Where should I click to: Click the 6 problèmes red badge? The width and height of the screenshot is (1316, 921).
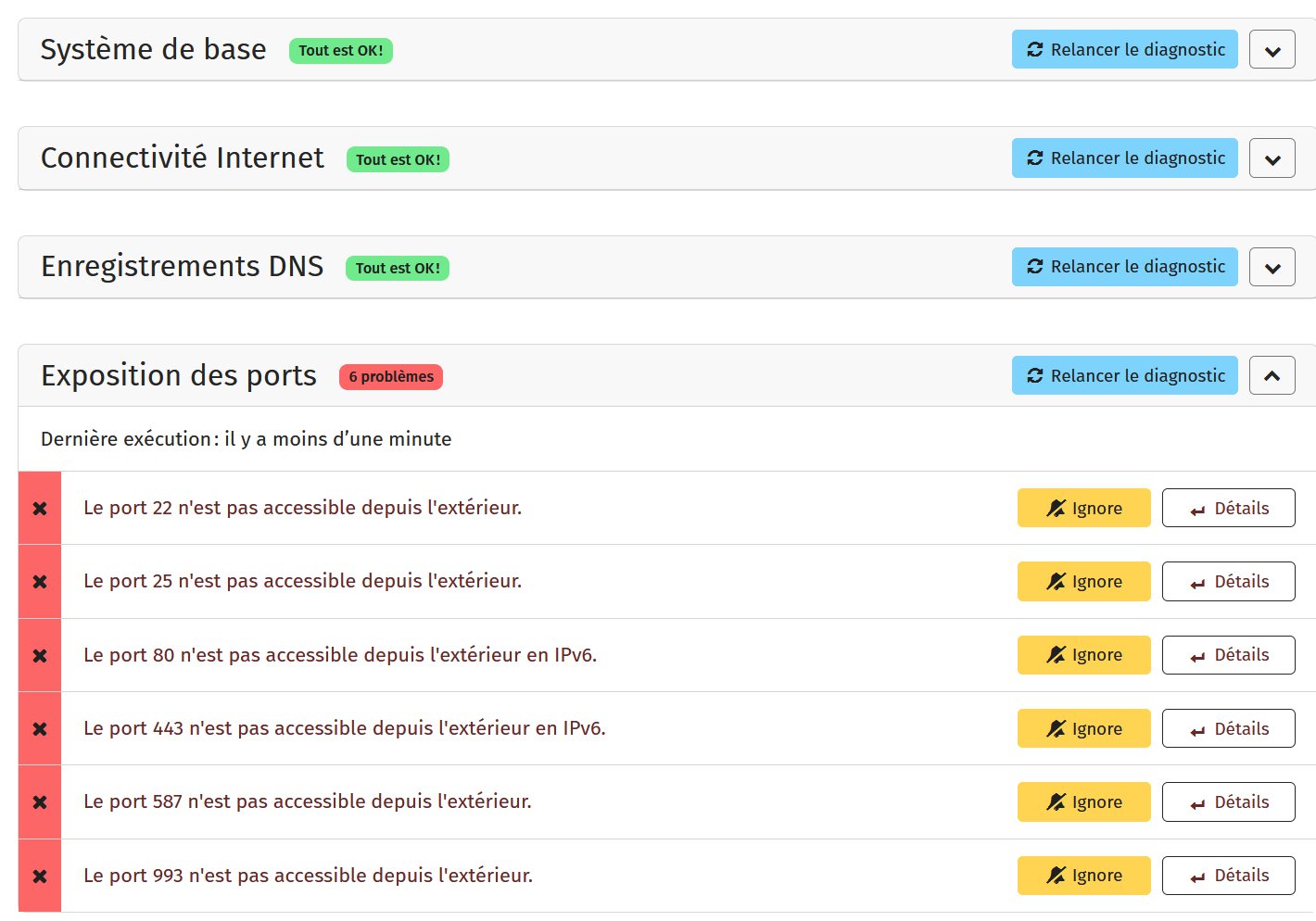click(390, 377)
